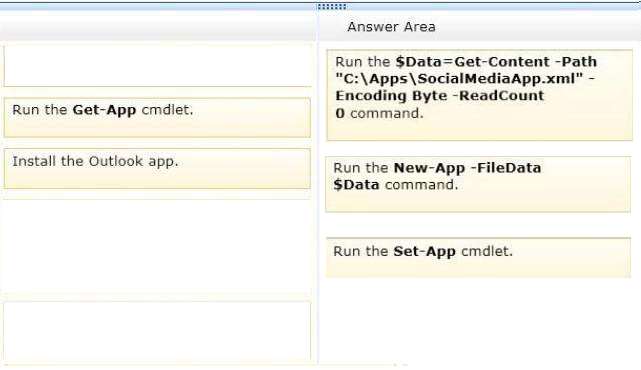Select the 'Run the Get-App cmdlet' item
641x370 pixels.
click(x=157, y=117)
